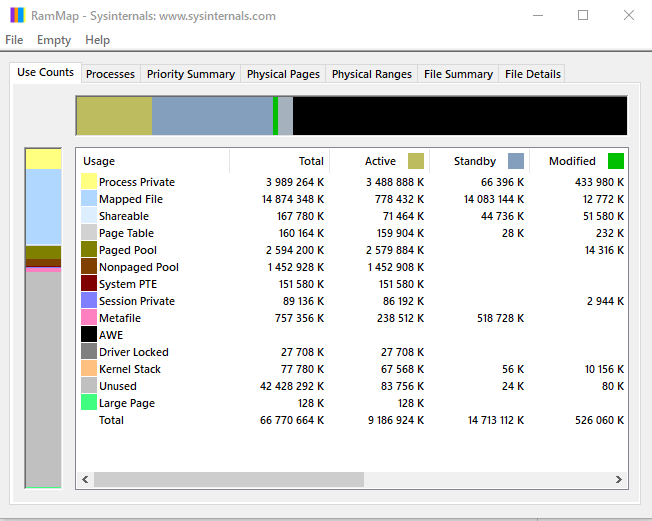Open the Empty menu
This screenshot has height=521, width=652.
(x=54, y=40)
